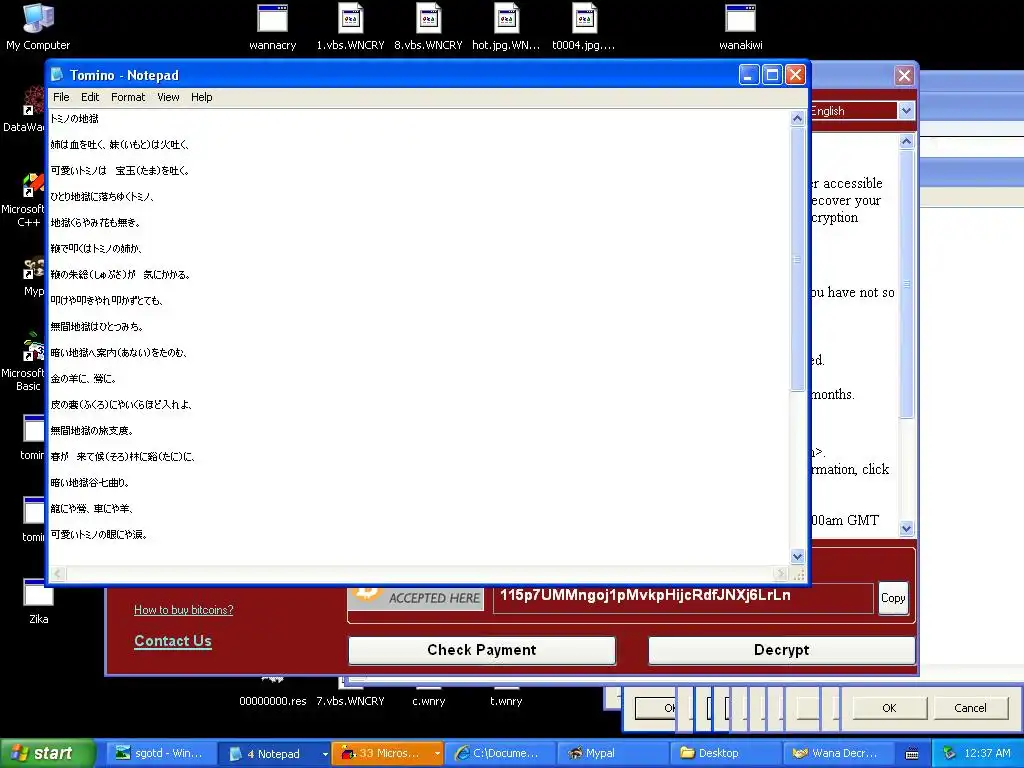1024x768 pixels.
Task: Open the Zika desktop icon
Action: coord(38,602)
